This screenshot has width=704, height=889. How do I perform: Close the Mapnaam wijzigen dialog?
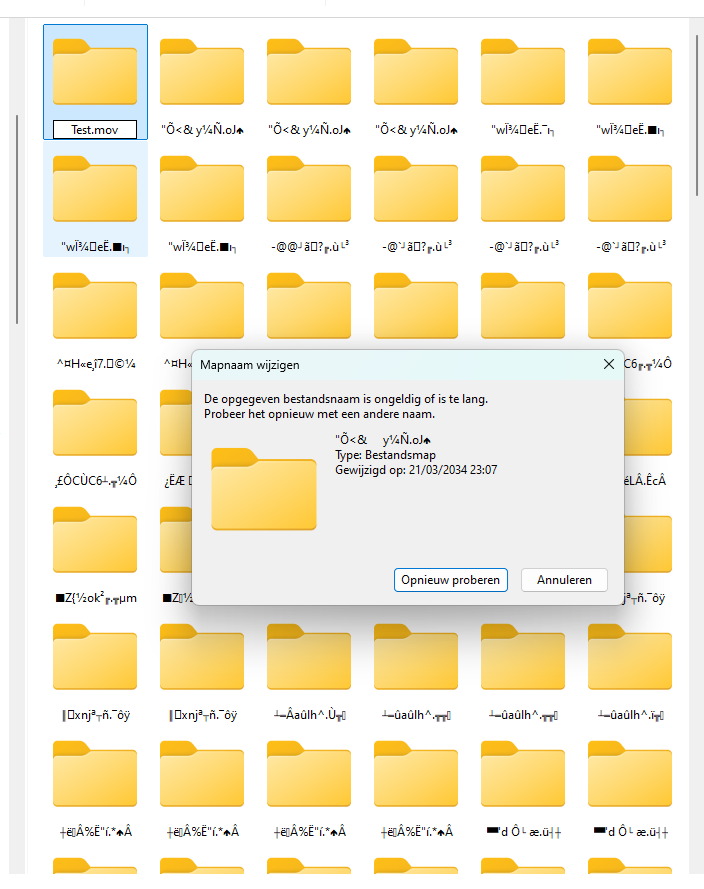(608, 365)
